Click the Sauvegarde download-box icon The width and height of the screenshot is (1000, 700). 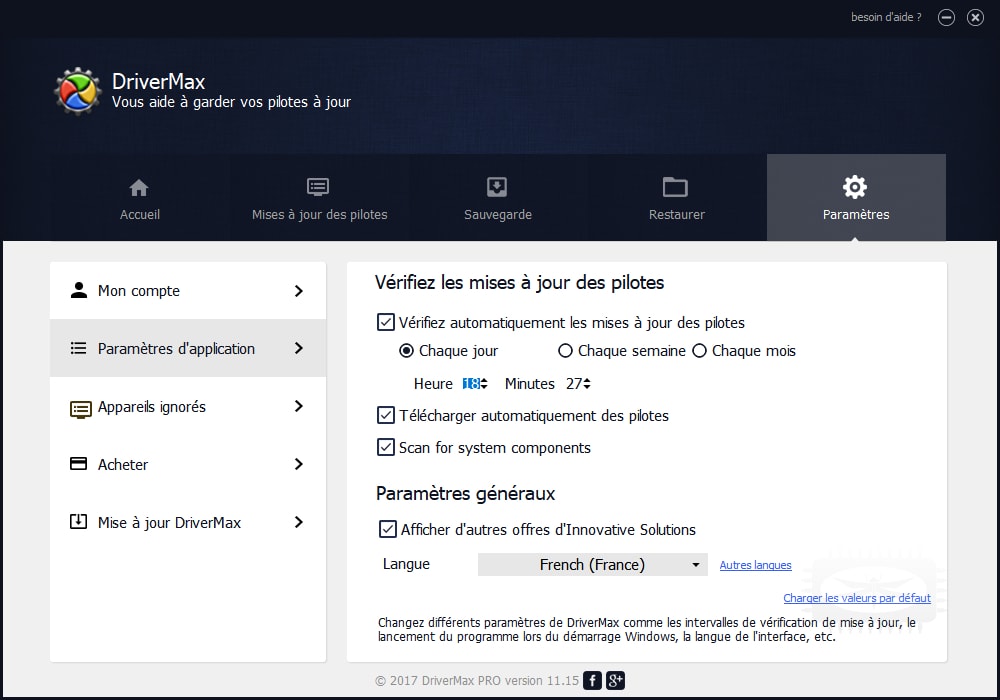[497, 187]
